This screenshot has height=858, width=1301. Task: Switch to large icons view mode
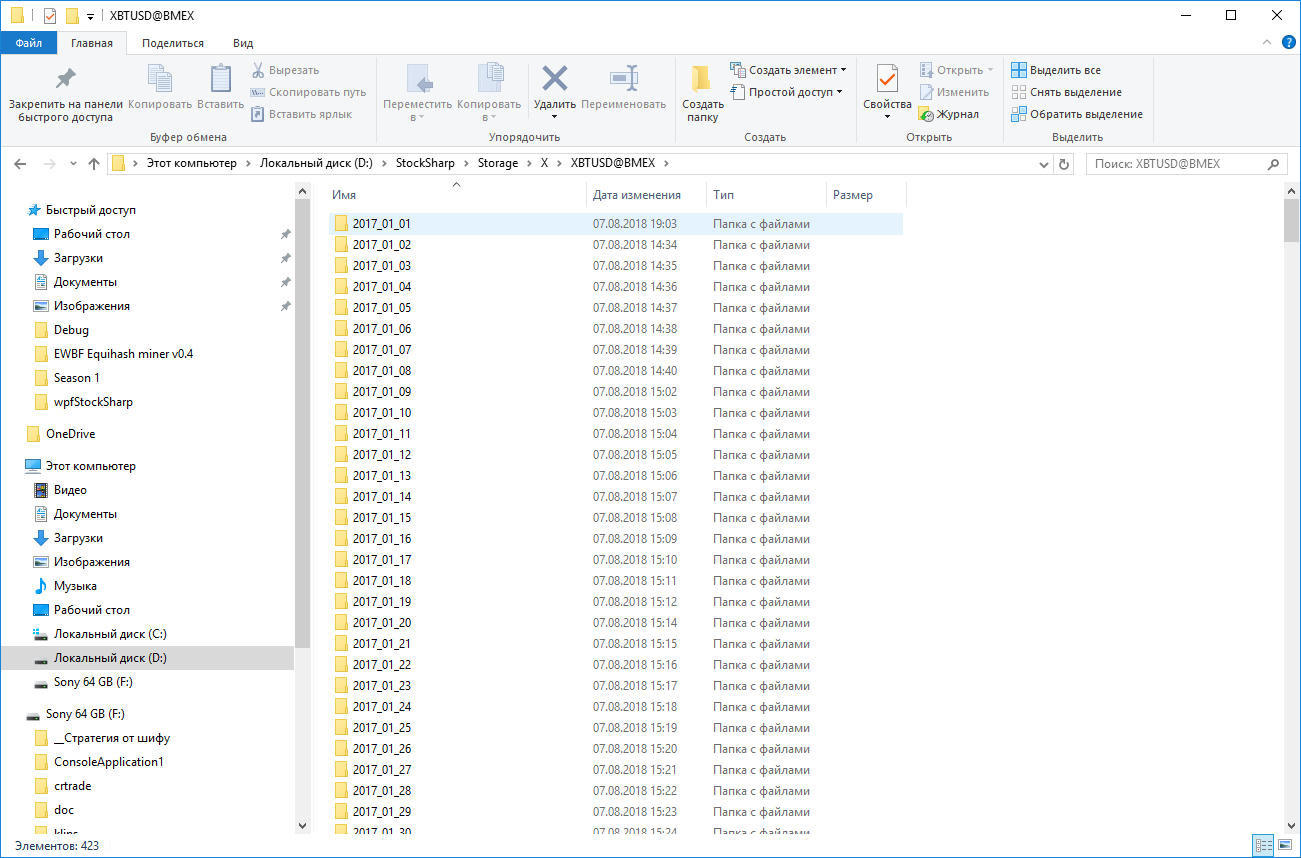[1283, 846]
